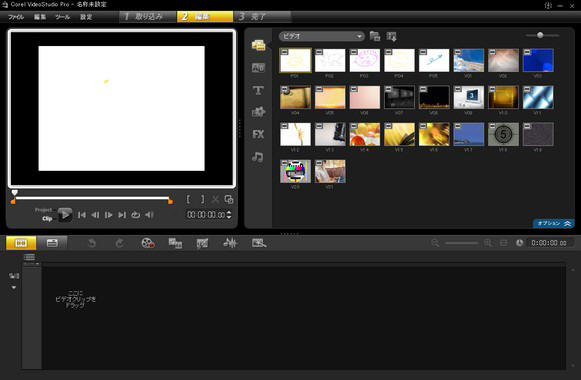This screenshot has width=581, height=380.
Task: Step forward to the next frame
Action: pyautogui.click(x=109, y=215)
